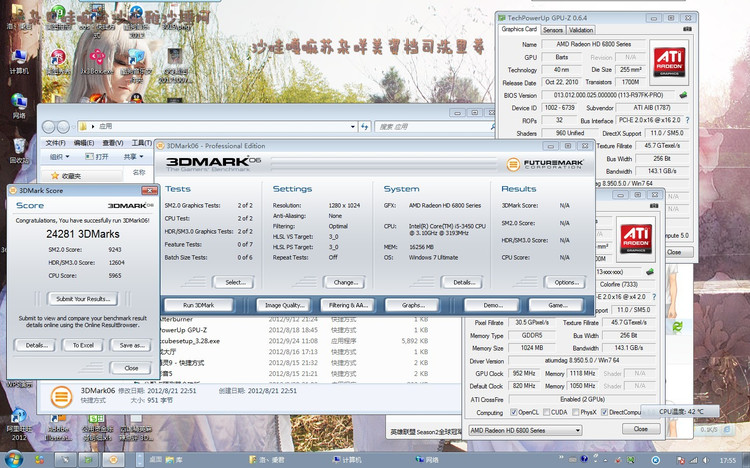Click BIOS save chip icon in upper GPU-Z
Viewport: 750px width, 468px height.
coord(683,95)
